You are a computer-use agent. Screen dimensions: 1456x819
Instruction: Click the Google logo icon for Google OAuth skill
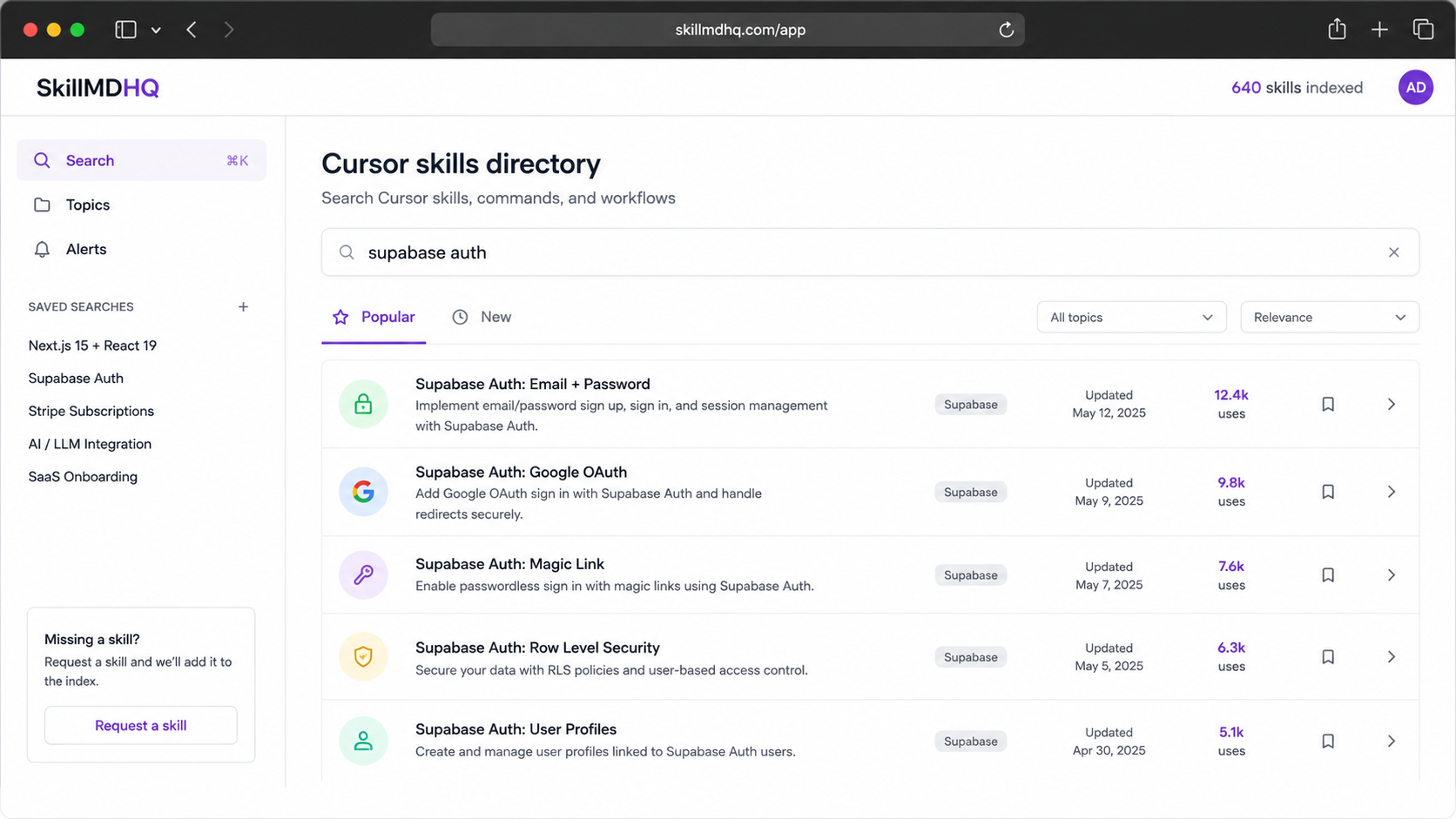pos(363,492)
